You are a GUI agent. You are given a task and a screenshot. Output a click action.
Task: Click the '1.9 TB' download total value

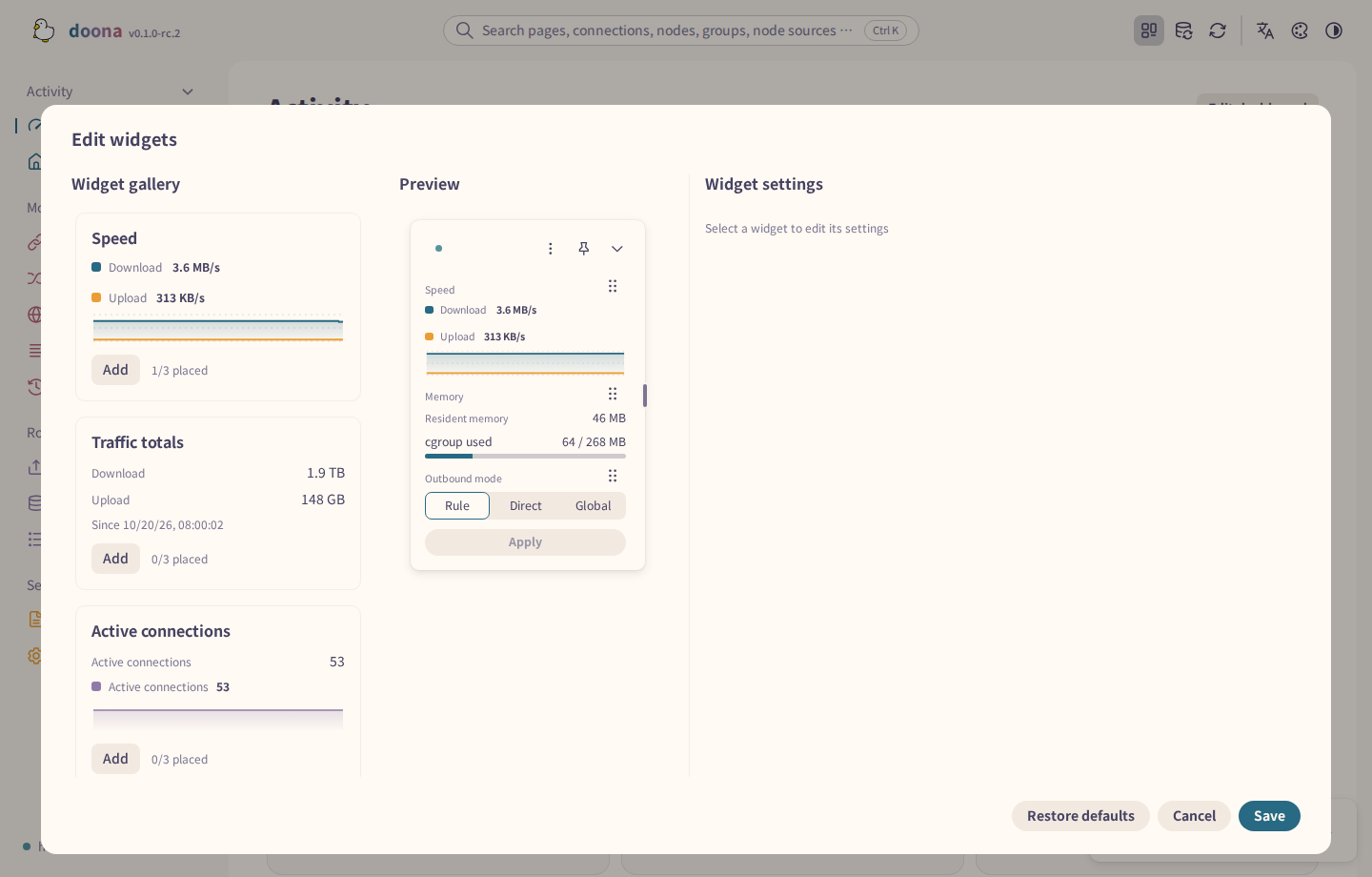click(x=326, y=473)
